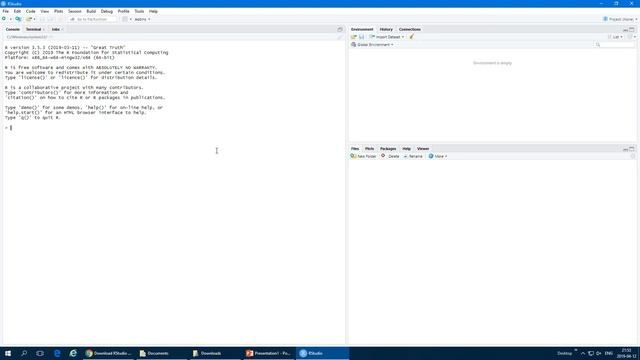
Task: Switch to the Packages tab
Action: pyautogui.click(x=388, y=149)
